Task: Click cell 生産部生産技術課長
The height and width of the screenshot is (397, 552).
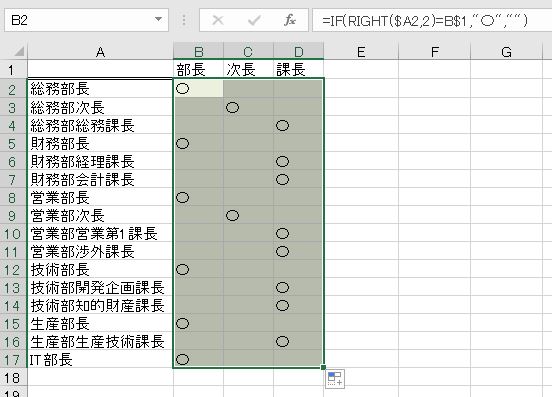Action: click(100, 341)
